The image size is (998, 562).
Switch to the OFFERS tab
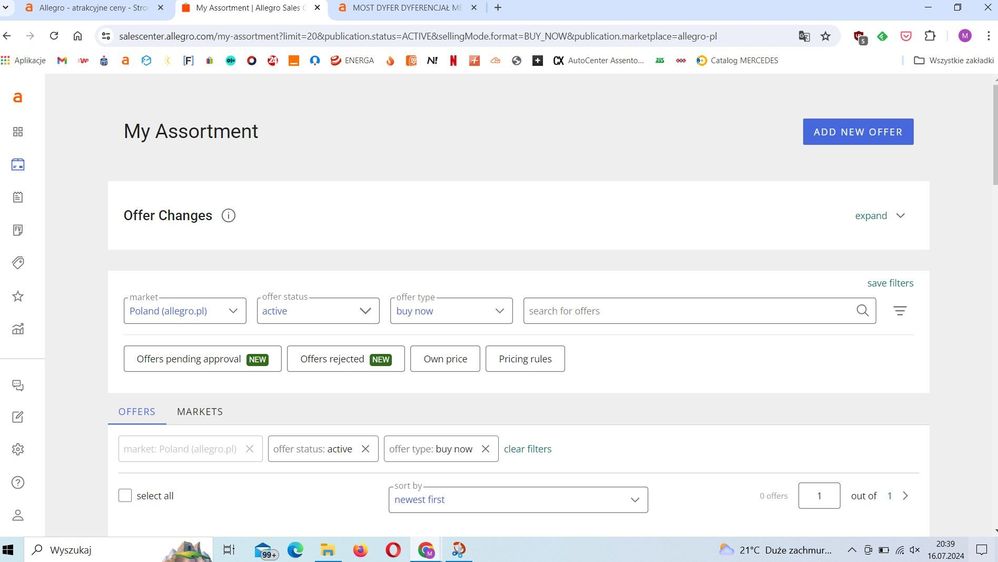137,412
